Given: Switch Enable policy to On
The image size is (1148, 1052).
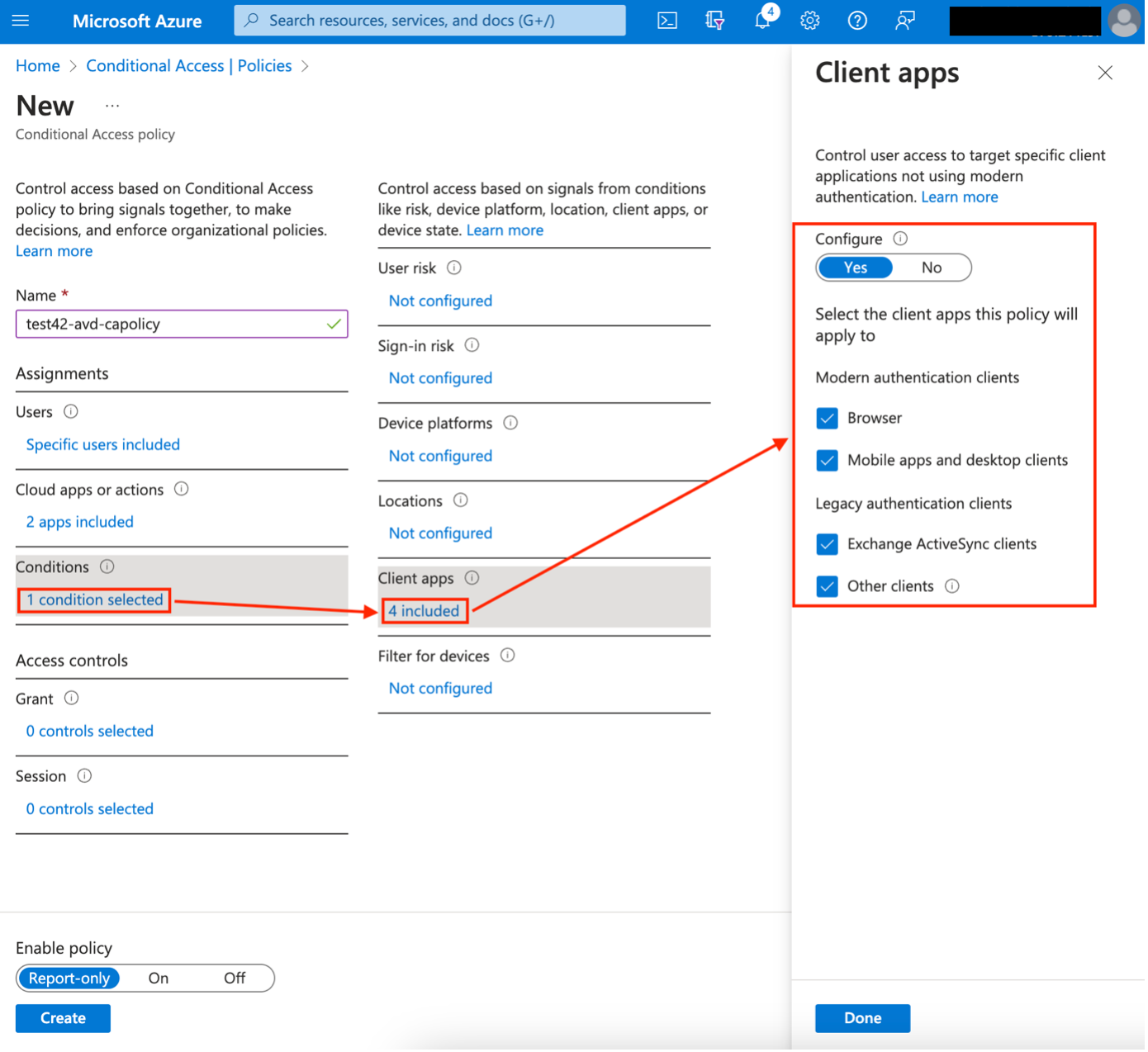Looking at the screenshot, I should click(x=159, y=979).
